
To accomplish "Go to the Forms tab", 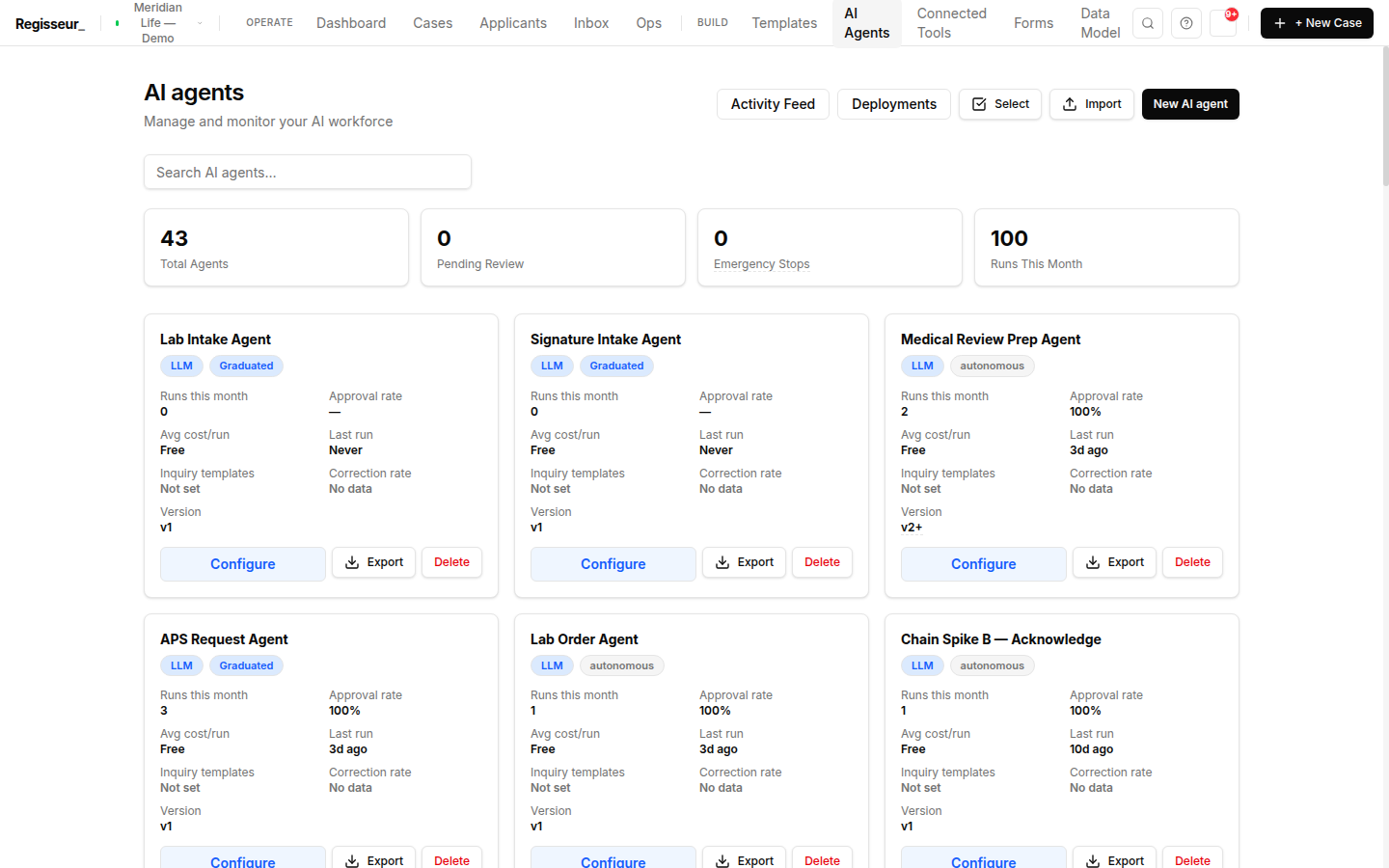I will [1034, 23].
